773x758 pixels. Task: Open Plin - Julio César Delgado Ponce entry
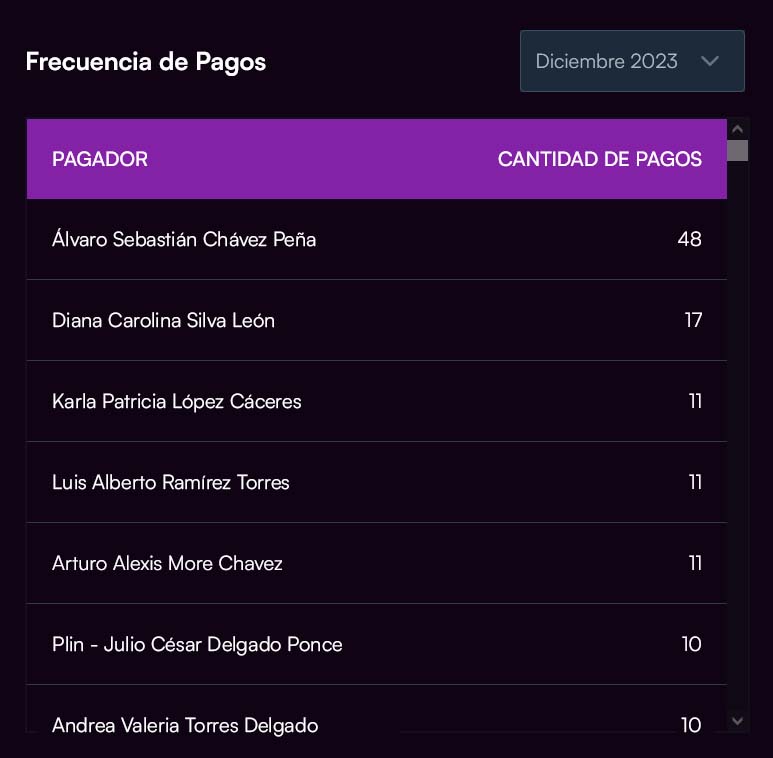point(197,645)
